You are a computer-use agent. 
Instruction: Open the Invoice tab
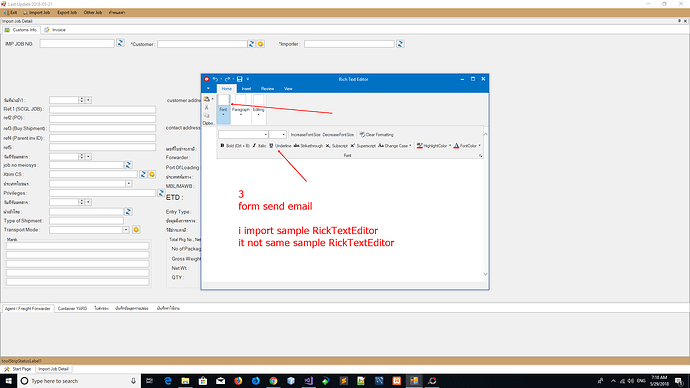coord(55,30)
